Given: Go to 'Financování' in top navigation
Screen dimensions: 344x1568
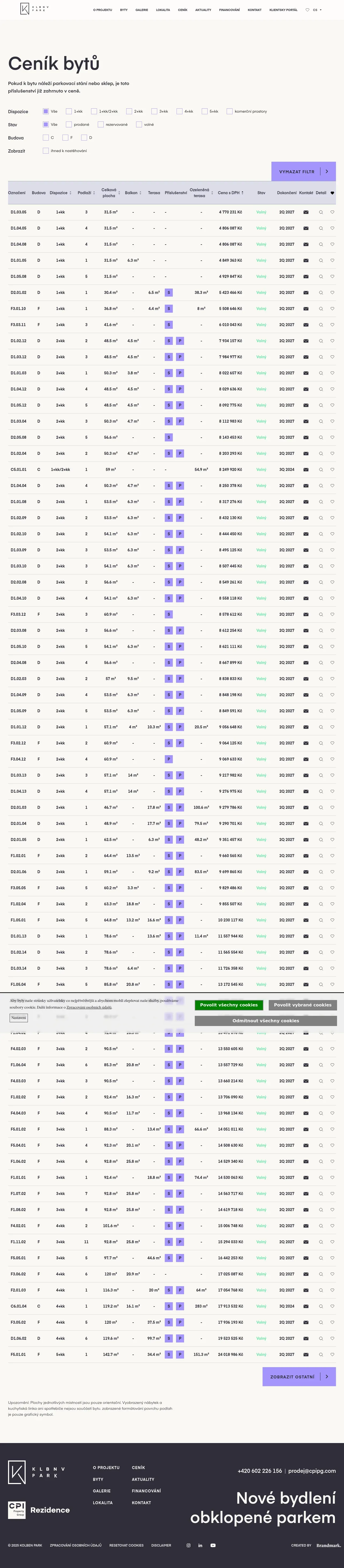Looking at the screenshot, I should (x=229, y=10).
